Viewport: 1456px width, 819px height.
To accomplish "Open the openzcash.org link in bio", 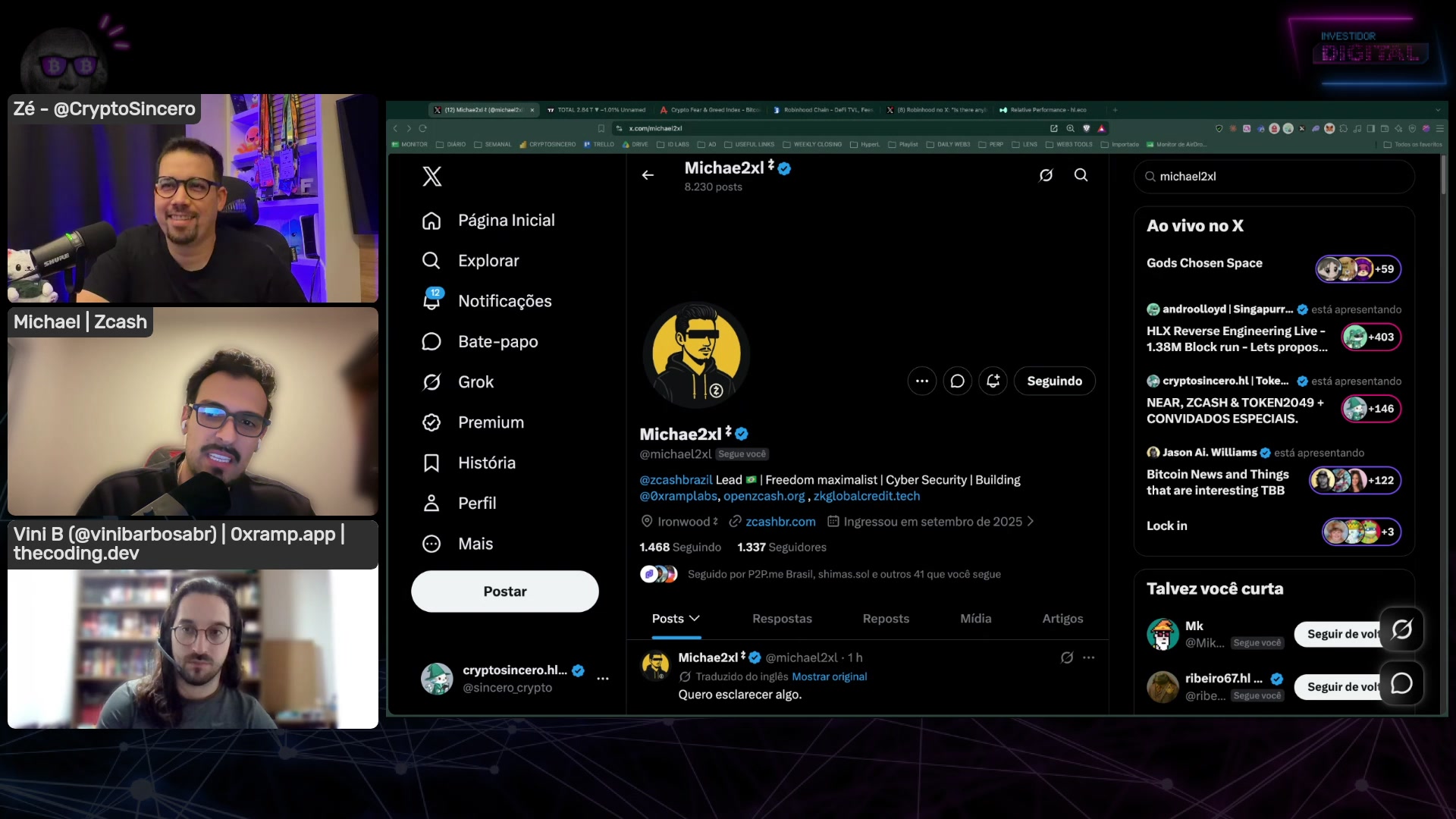I will (764, 496).
